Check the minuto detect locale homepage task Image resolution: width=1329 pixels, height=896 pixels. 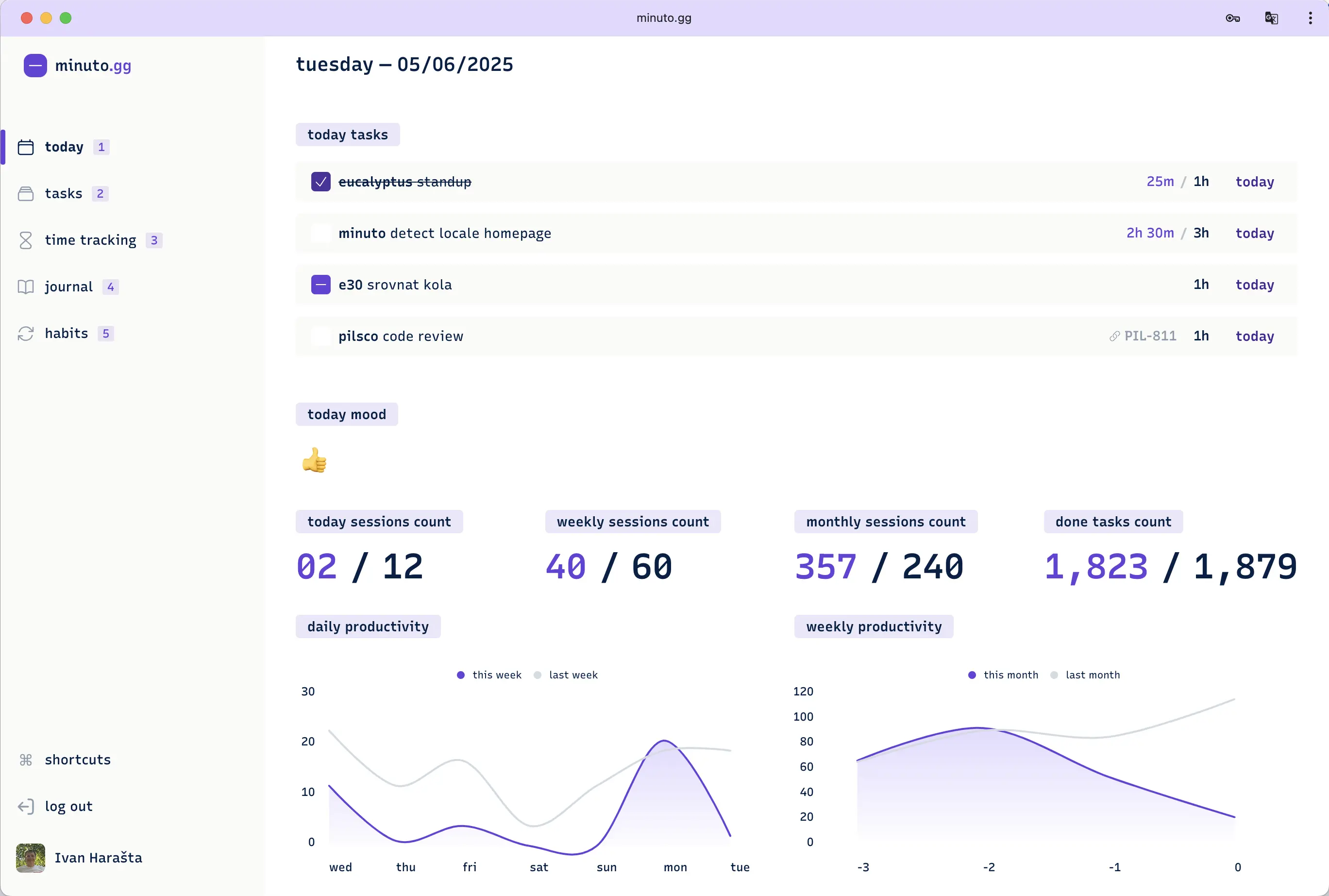click(320, 233)
